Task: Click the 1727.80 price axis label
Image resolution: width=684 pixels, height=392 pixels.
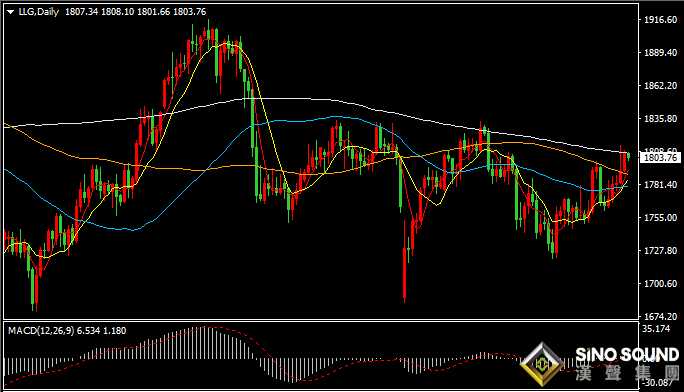Action: pos(660,251)
